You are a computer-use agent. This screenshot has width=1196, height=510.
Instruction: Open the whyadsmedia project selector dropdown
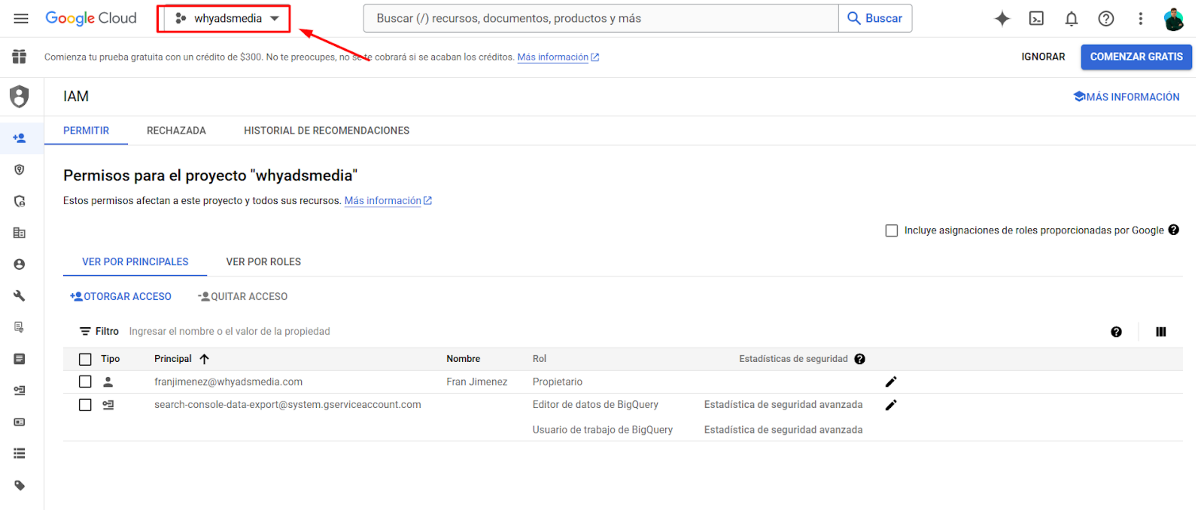tap(225, 18)
